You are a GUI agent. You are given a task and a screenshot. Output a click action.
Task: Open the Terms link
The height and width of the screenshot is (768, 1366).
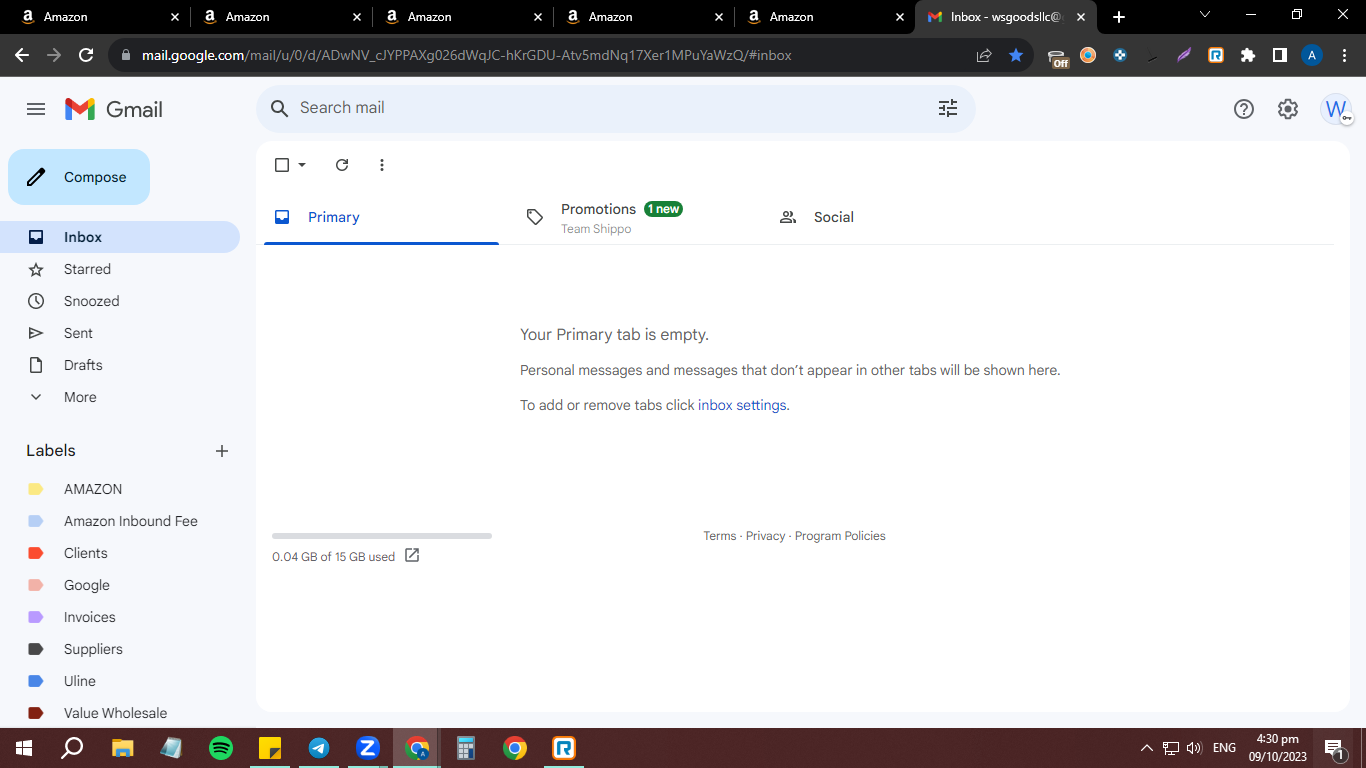point(719,536)
